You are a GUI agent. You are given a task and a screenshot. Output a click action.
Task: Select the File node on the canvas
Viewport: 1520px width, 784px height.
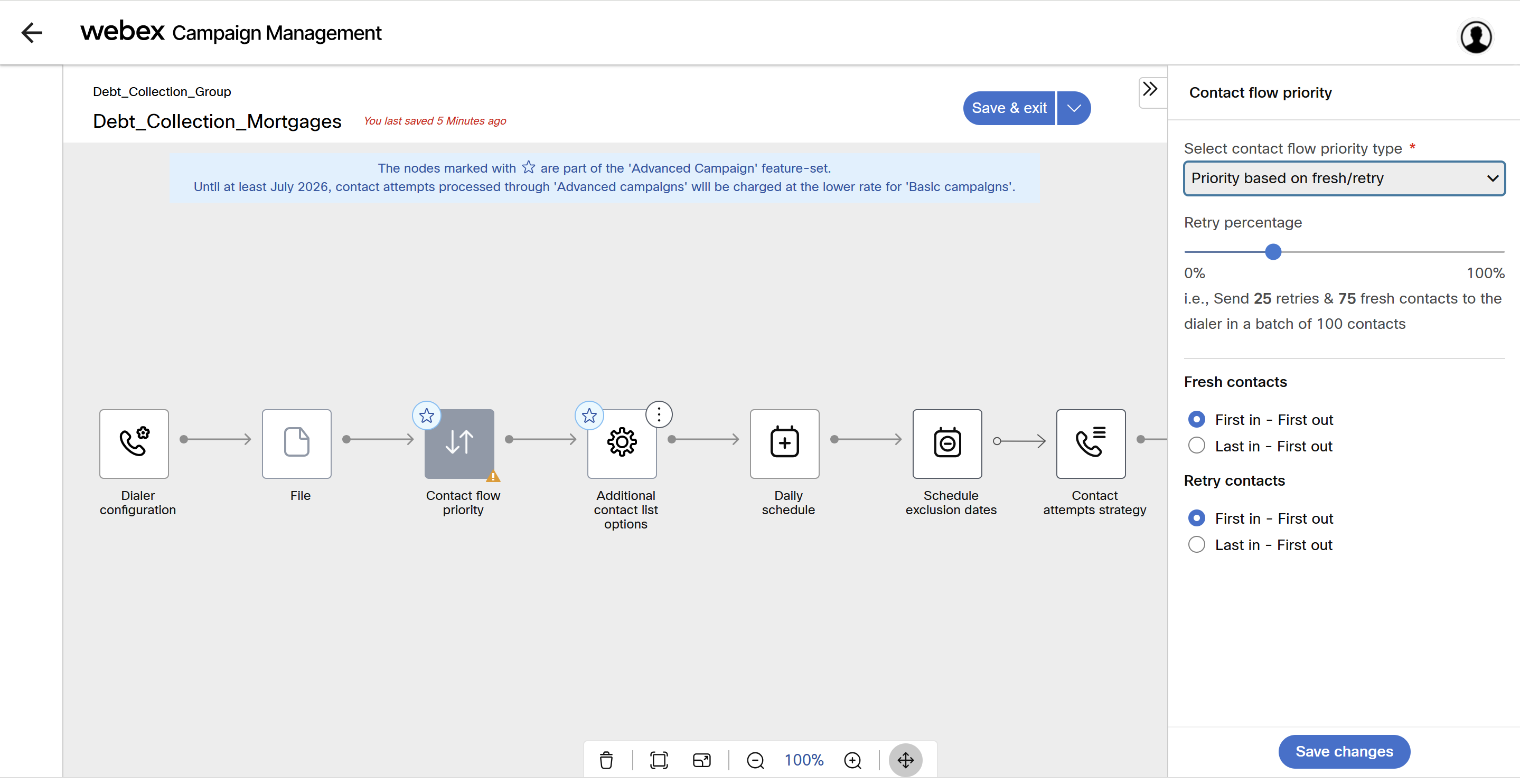point(296,443)
